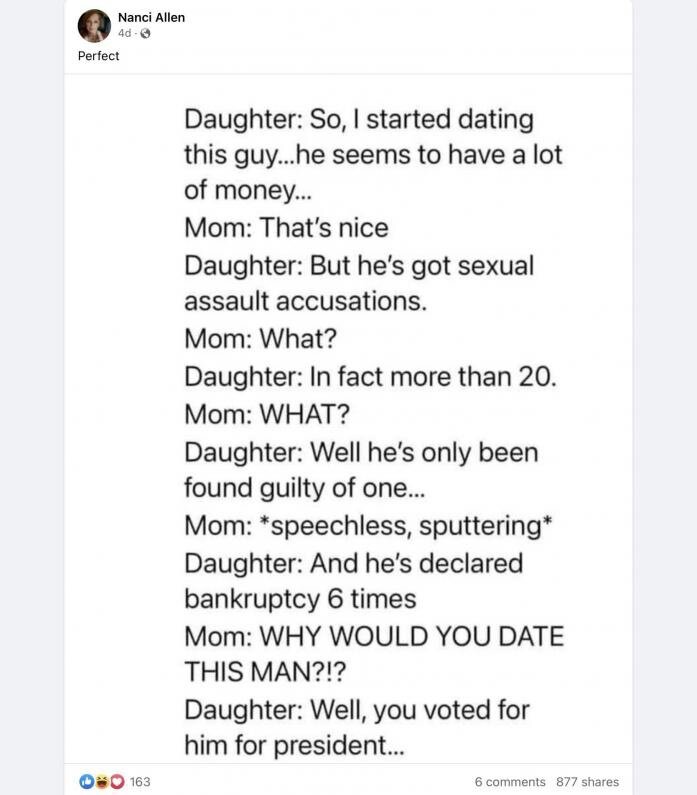Click the 'So, I started dating' line
The width and height of the screenshot is (697, 795).
coord(359,120)
